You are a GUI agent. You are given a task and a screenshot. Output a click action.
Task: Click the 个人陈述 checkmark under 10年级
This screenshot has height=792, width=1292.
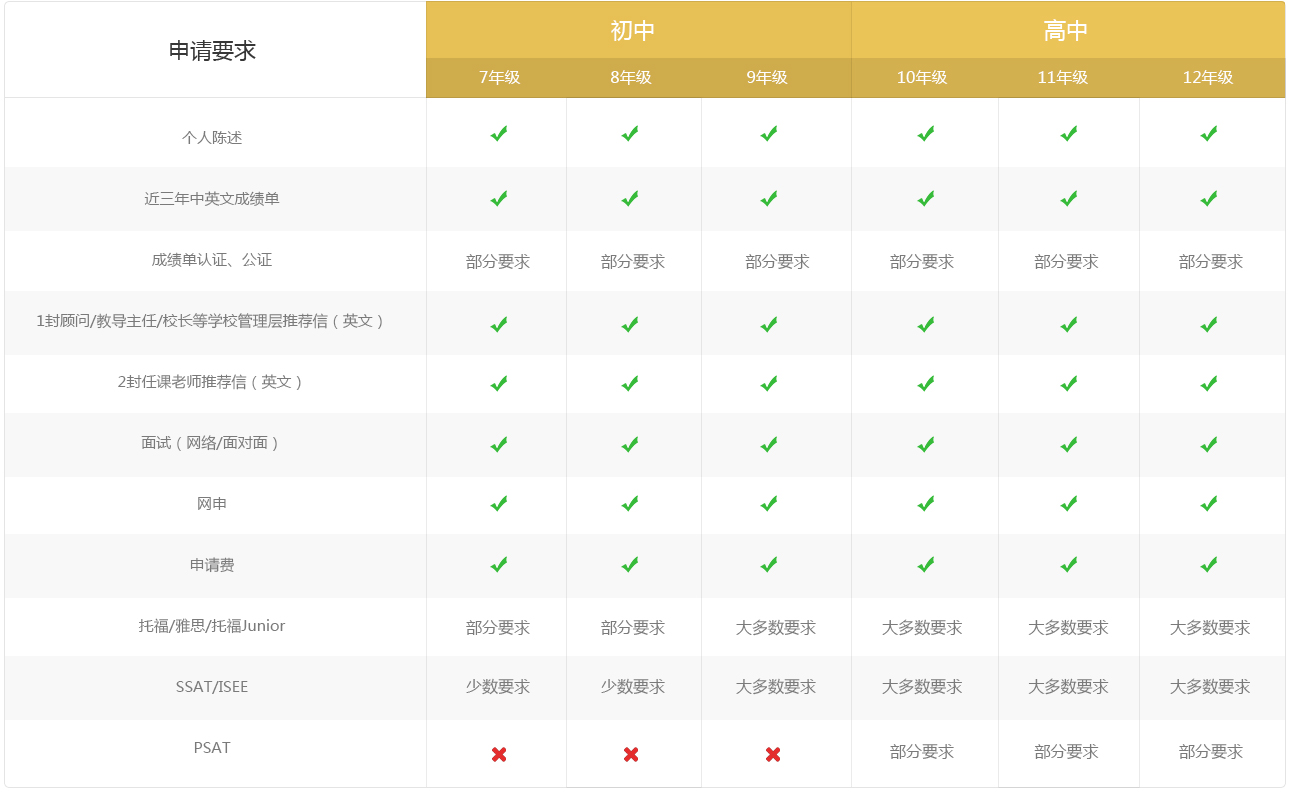click(x=926, y=133)
